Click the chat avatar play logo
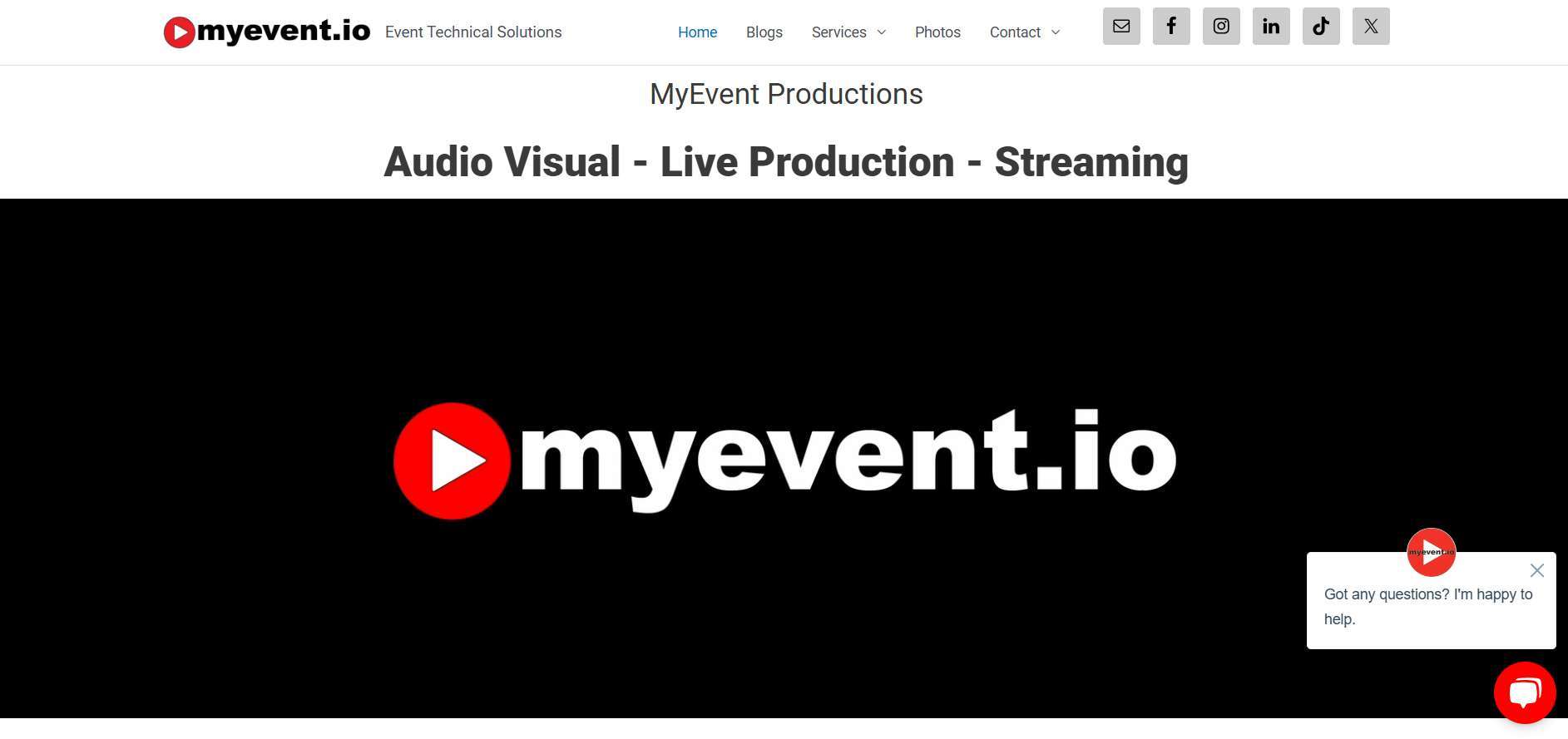The image size is (1568, 739). [x=1431, y=552]
